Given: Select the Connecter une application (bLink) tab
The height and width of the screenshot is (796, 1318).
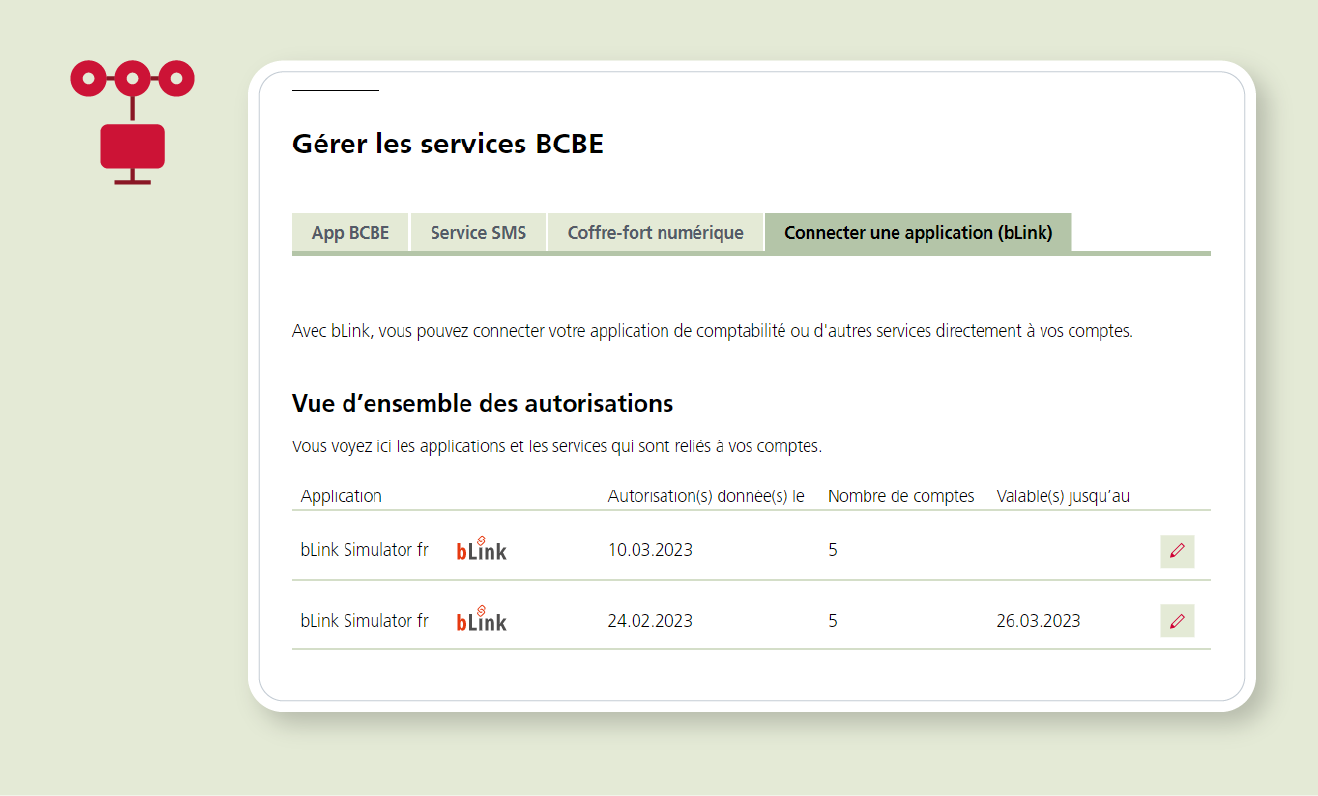Looking at the screenshot, I should (917, 233).
